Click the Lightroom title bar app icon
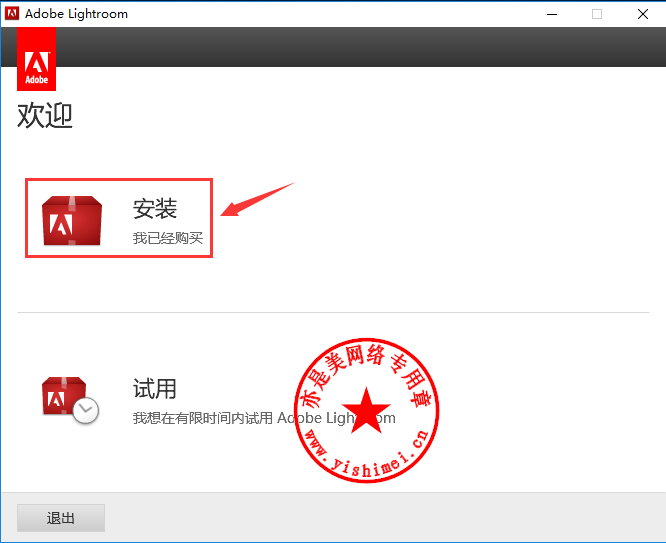Viewport: 666px width, 543px height. point(12,14)
